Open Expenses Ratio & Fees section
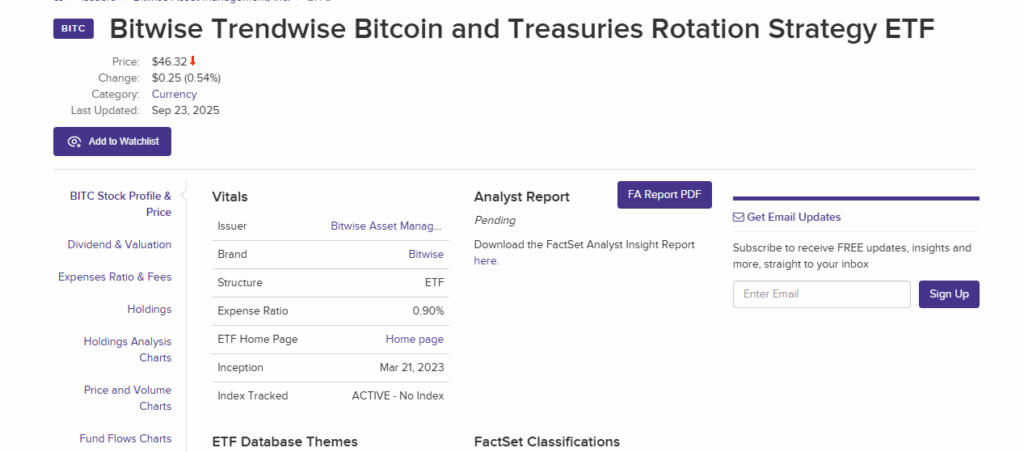Screen dimensions: 1024x452 coord(115,277)
